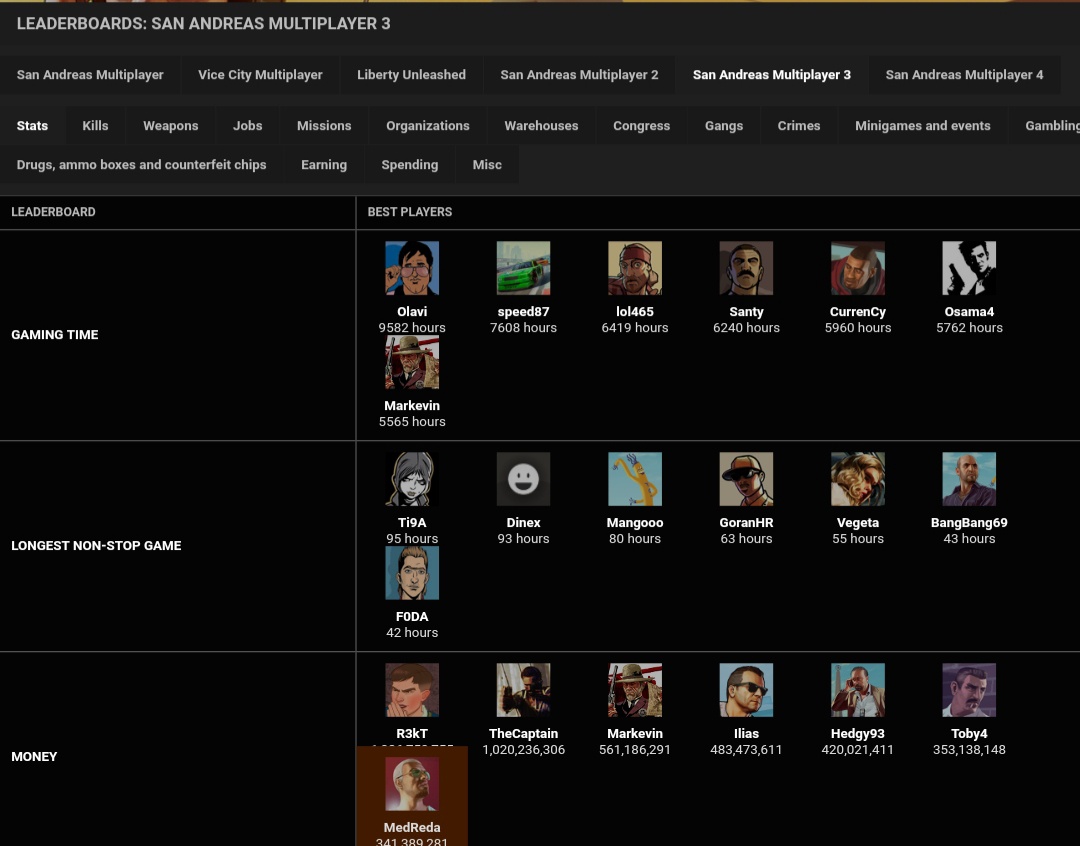Screen dimensions: 1080x846
Task: Open the Olavi player name link
Action: 412,311
